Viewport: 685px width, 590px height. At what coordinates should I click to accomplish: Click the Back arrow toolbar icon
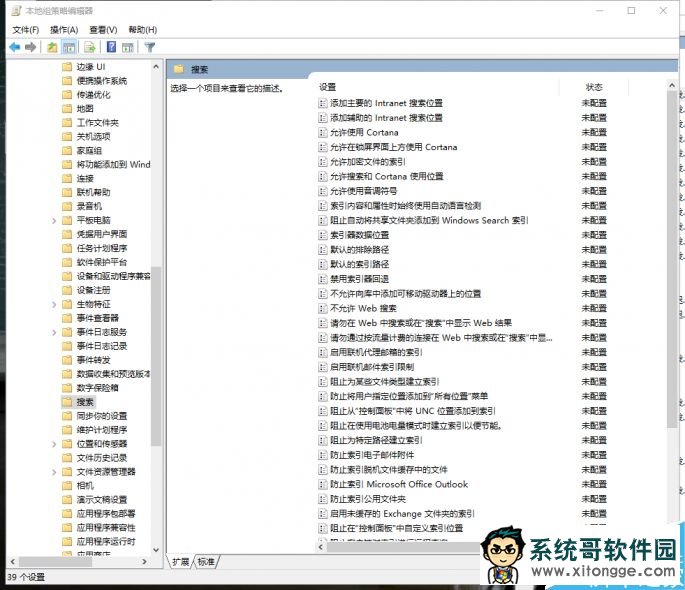(15, 47)
